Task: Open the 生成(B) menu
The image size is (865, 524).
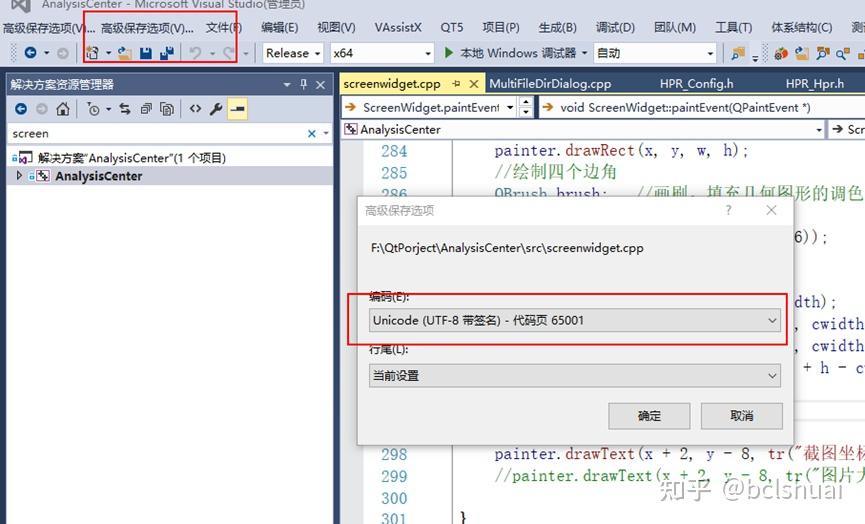Action: (x=557, y=28)
